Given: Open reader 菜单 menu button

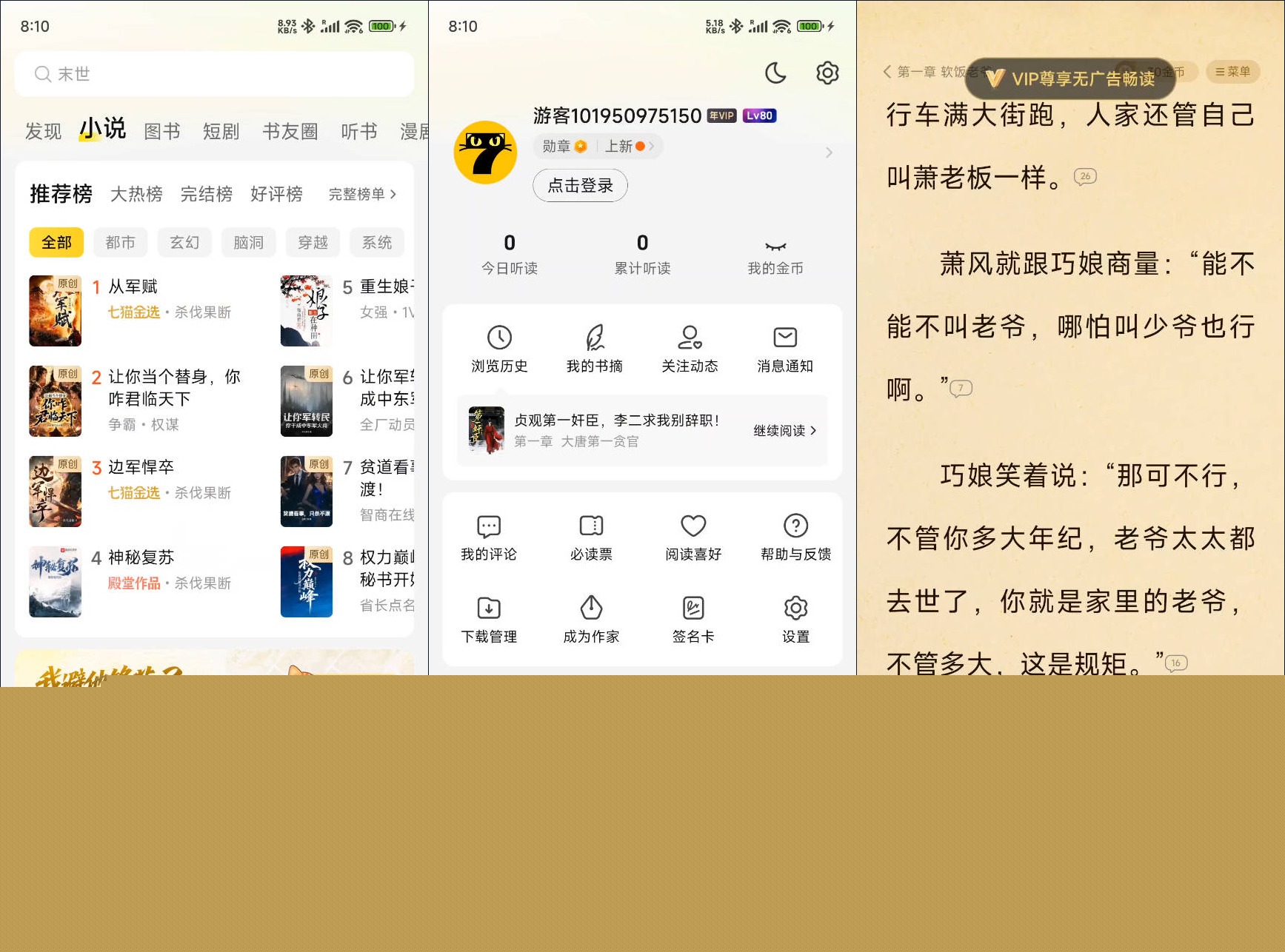Looking at the screenshot, I should (1232, 72).
